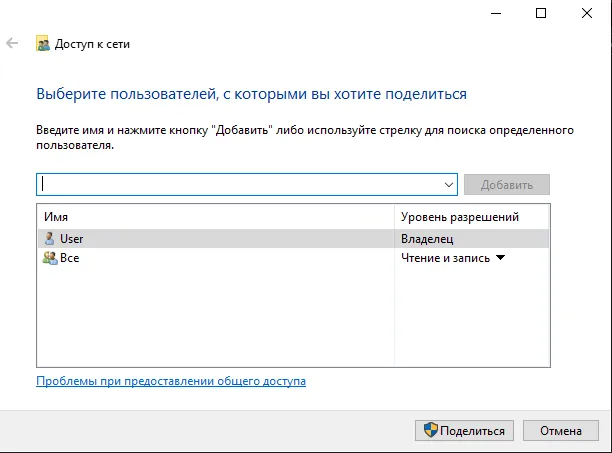Viewport: 612px width, 453px height.
Task: Open the Чтение и запись permission dropdown
Action: tap(500, 258)
